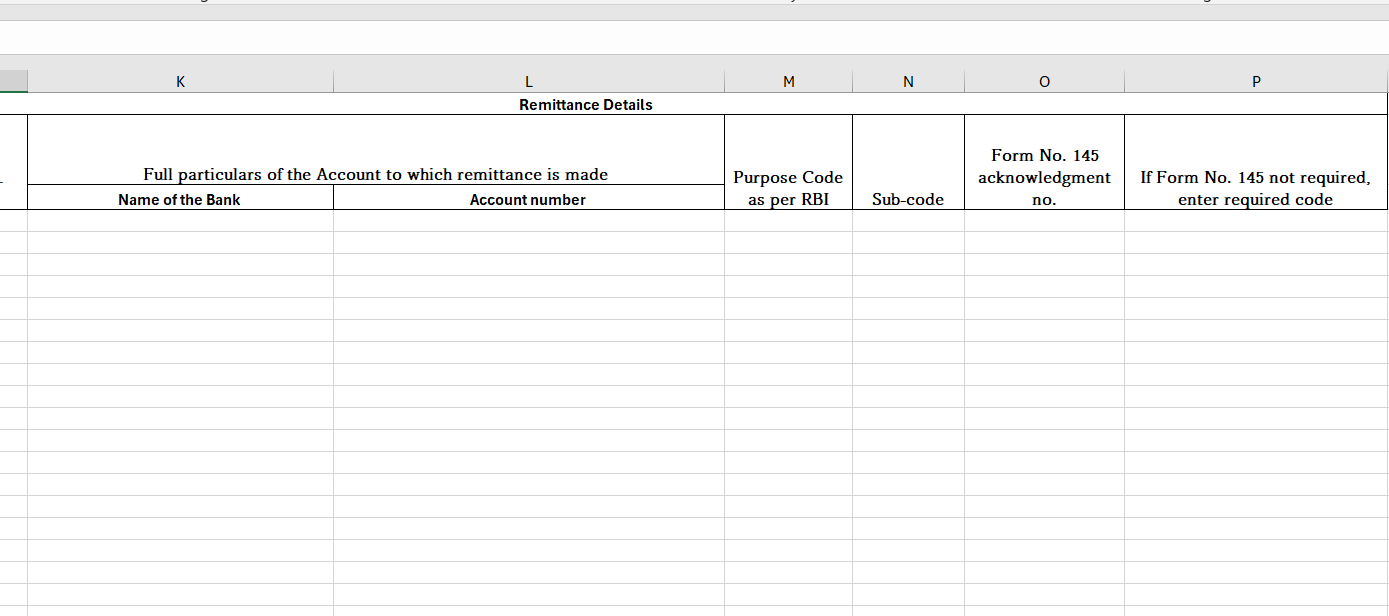Screen dimensions: 1389x616
Task: Select column P header
Action: [x=1256, y=82]
